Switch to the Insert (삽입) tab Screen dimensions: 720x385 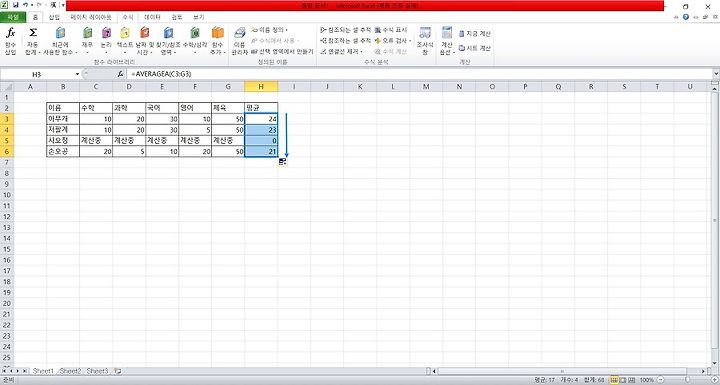[54, 17]
